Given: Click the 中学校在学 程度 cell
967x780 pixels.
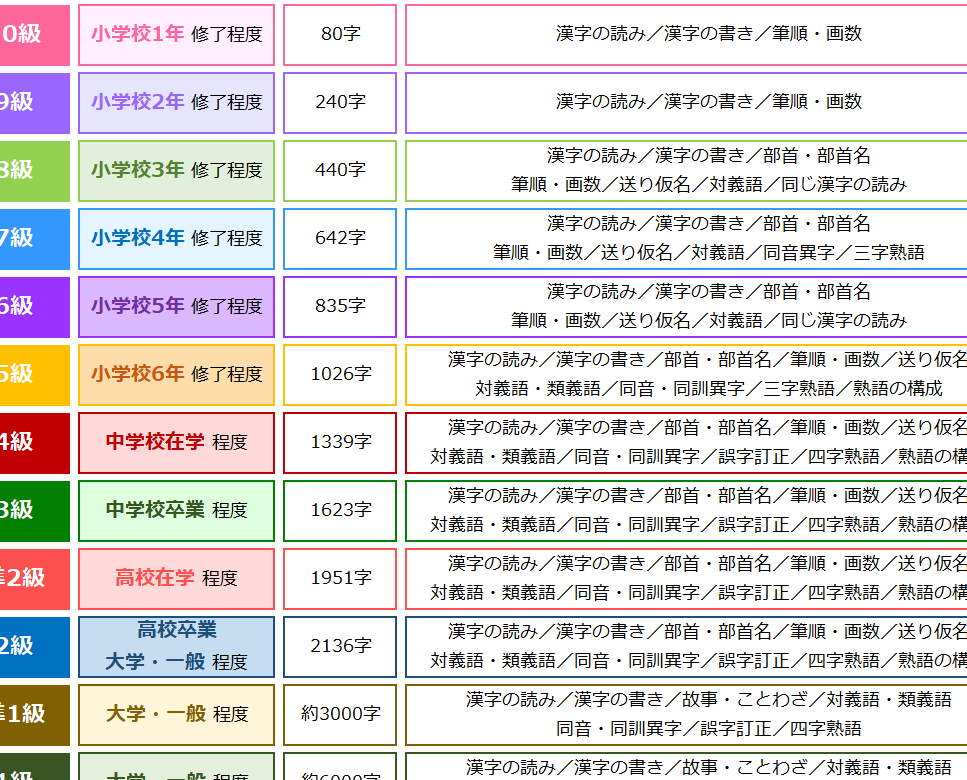Looking at the screenshot, I should [176, 442].
